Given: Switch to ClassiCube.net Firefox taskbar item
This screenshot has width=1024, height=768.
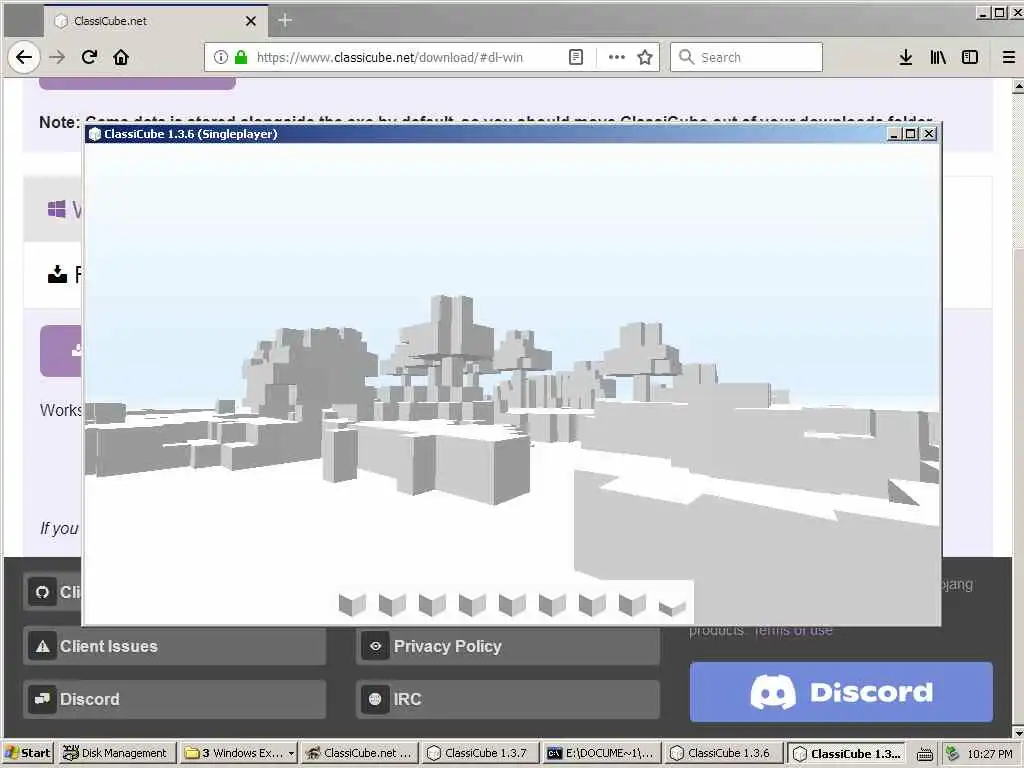Looking at the screenshot, I should pos(359,753).
